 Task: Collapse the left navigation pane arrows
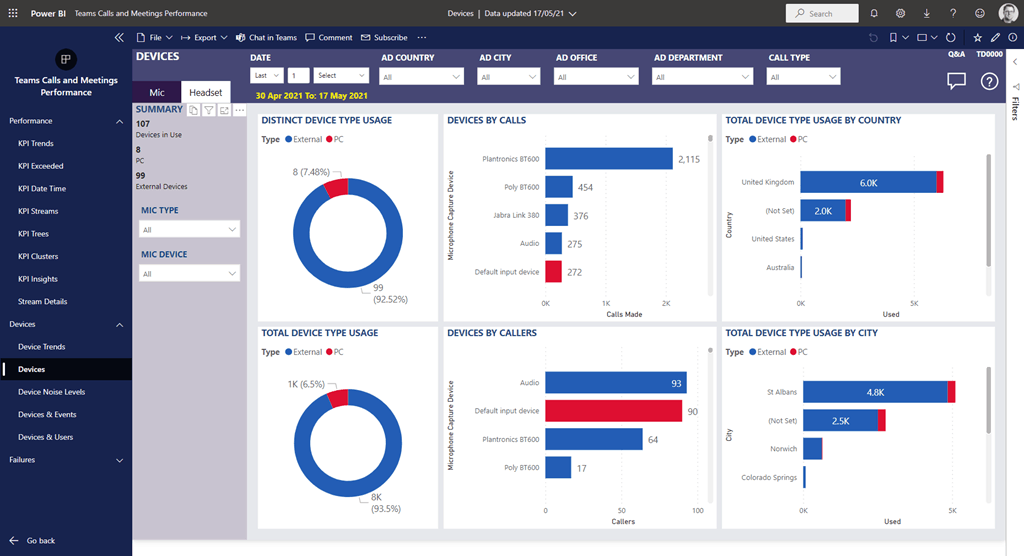pos(120,37)
